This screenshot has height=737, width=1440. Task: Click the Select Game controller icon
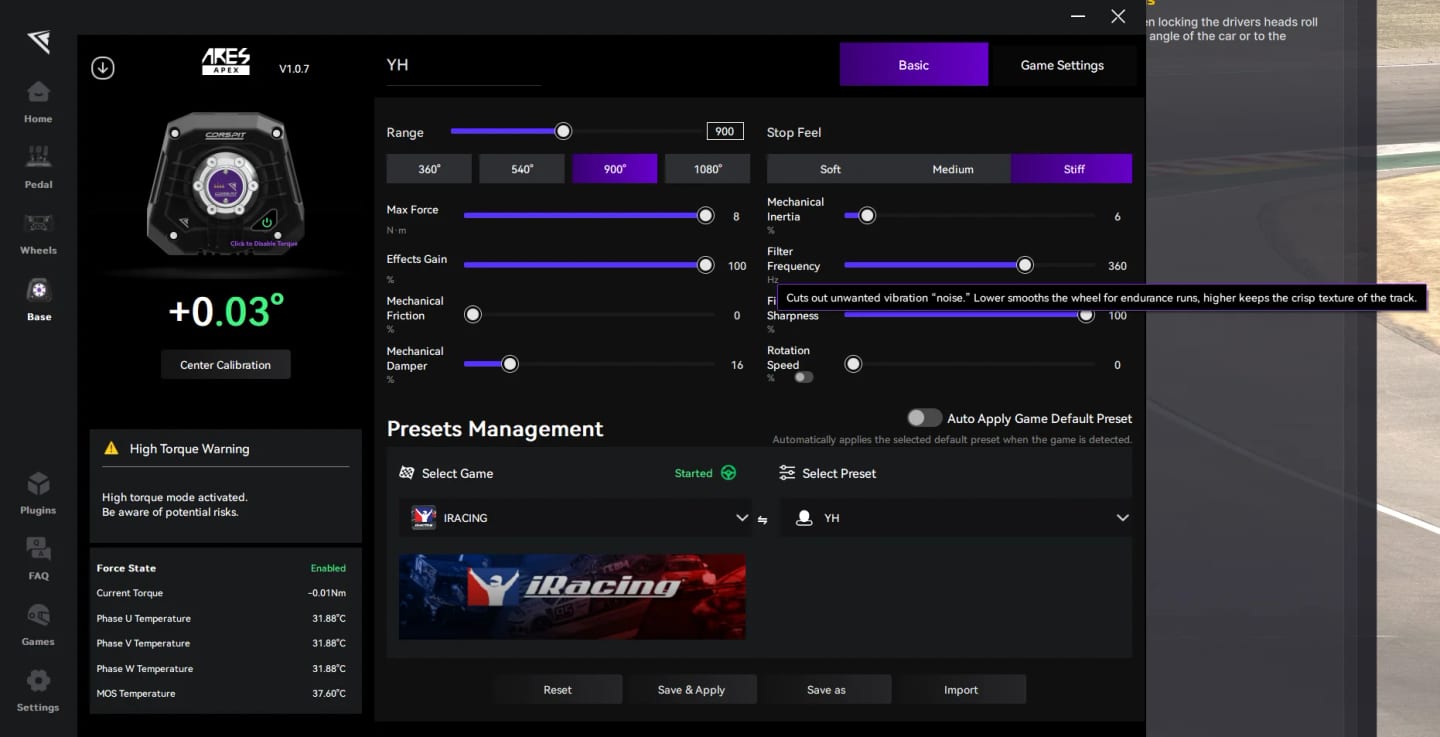(407, 473)
